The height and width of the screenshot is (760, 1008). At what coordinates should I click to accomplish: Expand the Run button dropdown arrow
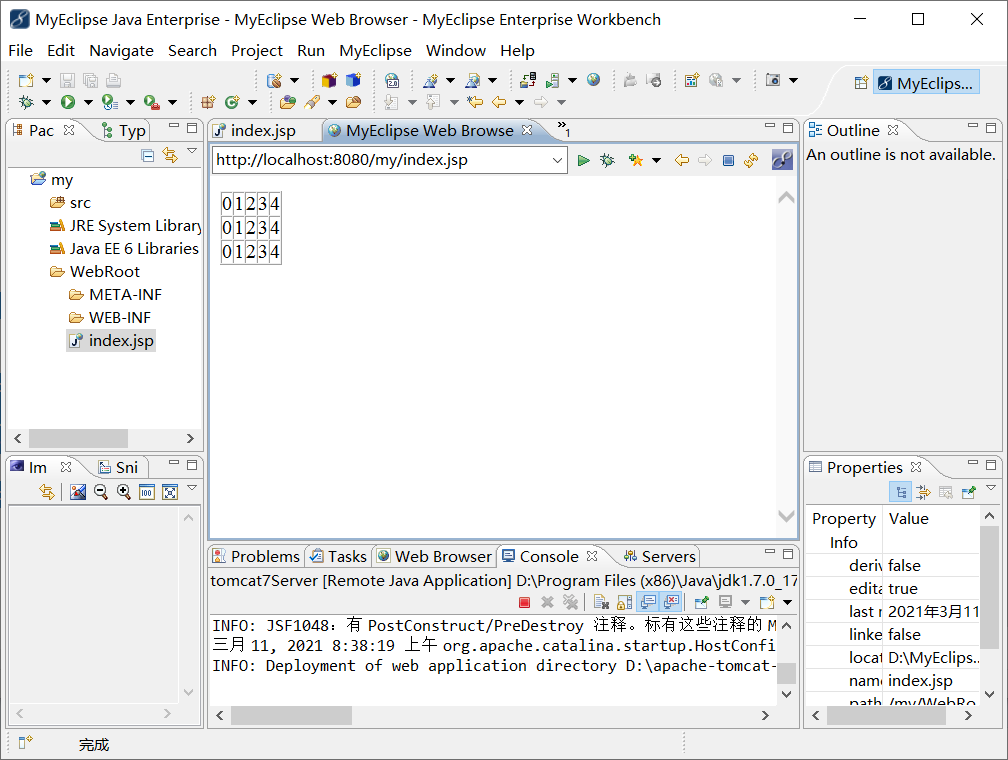(x=89, y=102)
